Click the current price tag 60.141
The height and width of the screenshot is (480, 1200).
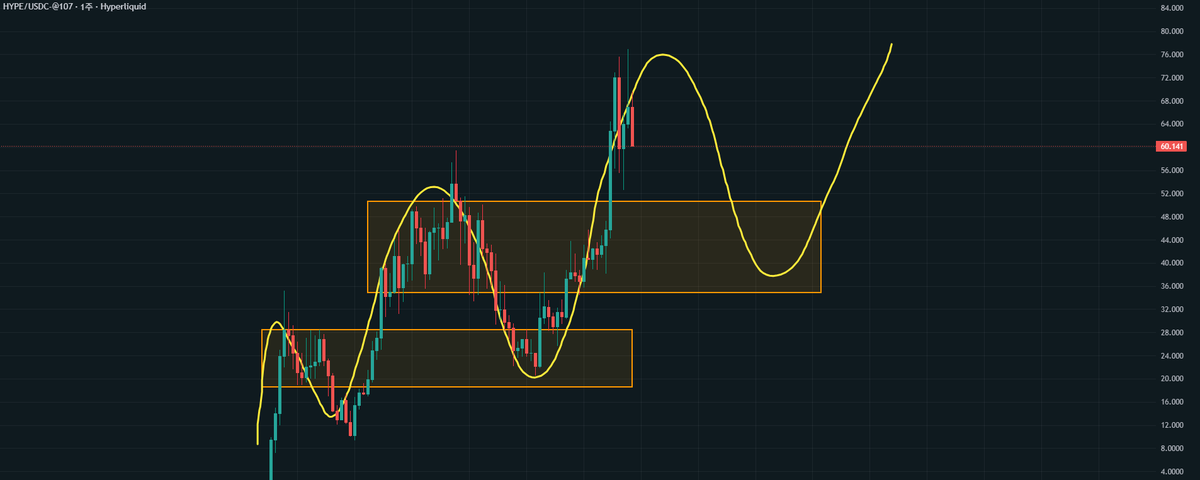pos(1171,146)
